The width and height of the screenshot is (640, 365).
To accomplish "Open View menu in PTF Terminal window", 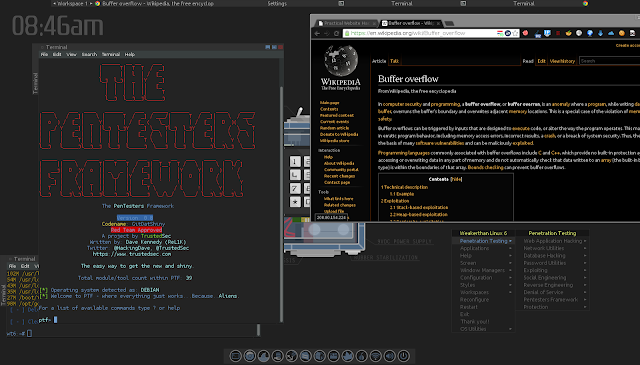I will click(x=71, y=54).
